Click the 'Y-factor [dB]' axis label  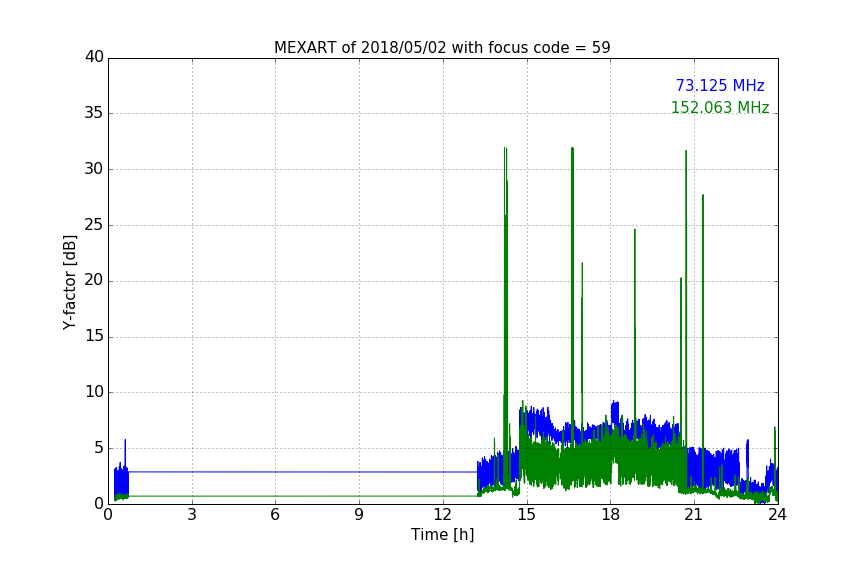[x=69, y=282]
